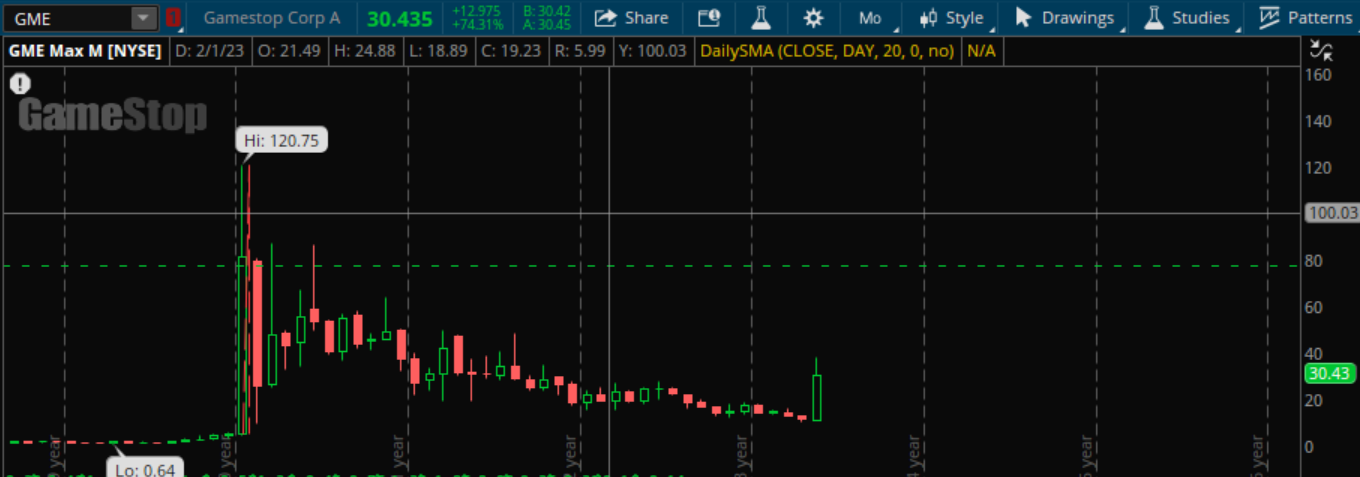Click the red exclamation alert icon beside symbol
1360x477 pixels.
pyautogui.click(x=173, y=18)
